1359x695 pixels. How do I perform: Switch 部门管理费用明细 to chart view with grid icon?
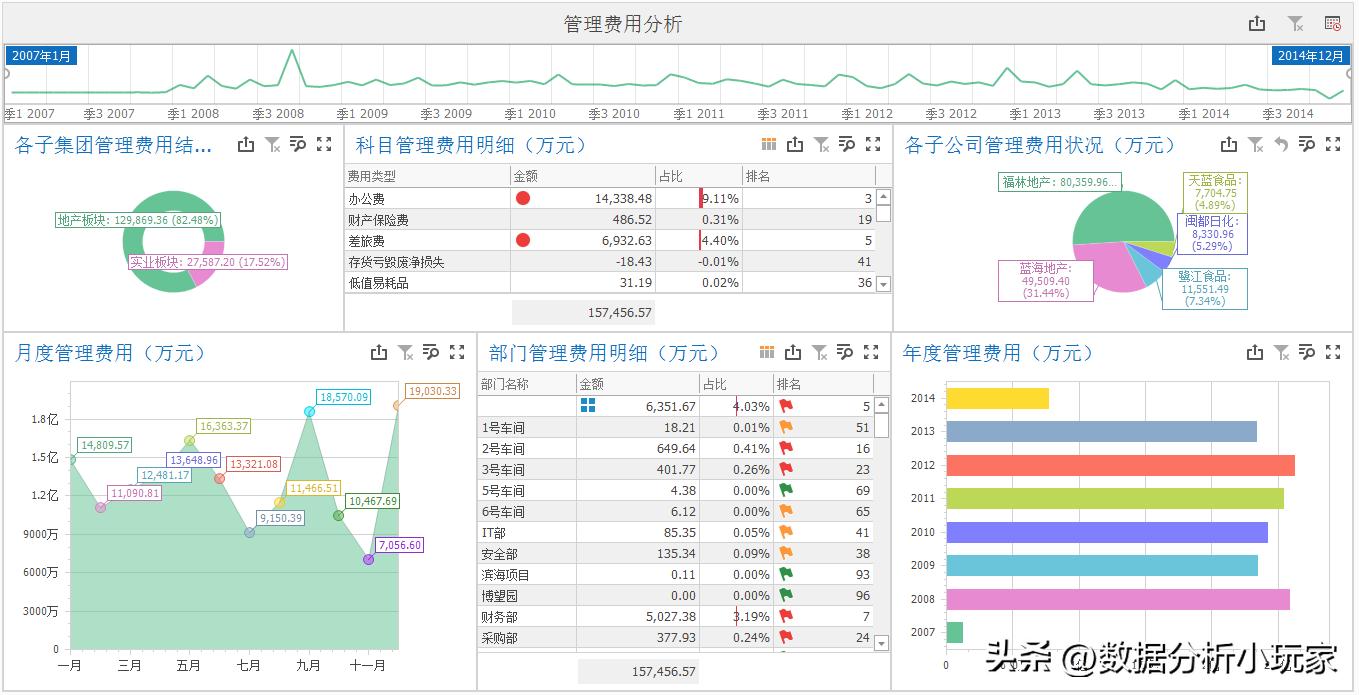tap(768, 352)
